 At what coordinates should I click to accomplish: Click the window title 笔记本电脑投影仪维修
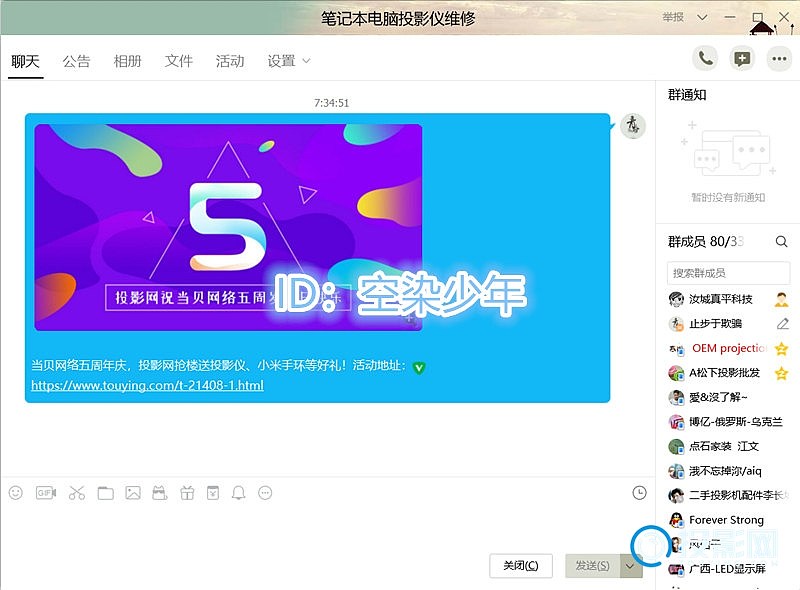(398, 18)
